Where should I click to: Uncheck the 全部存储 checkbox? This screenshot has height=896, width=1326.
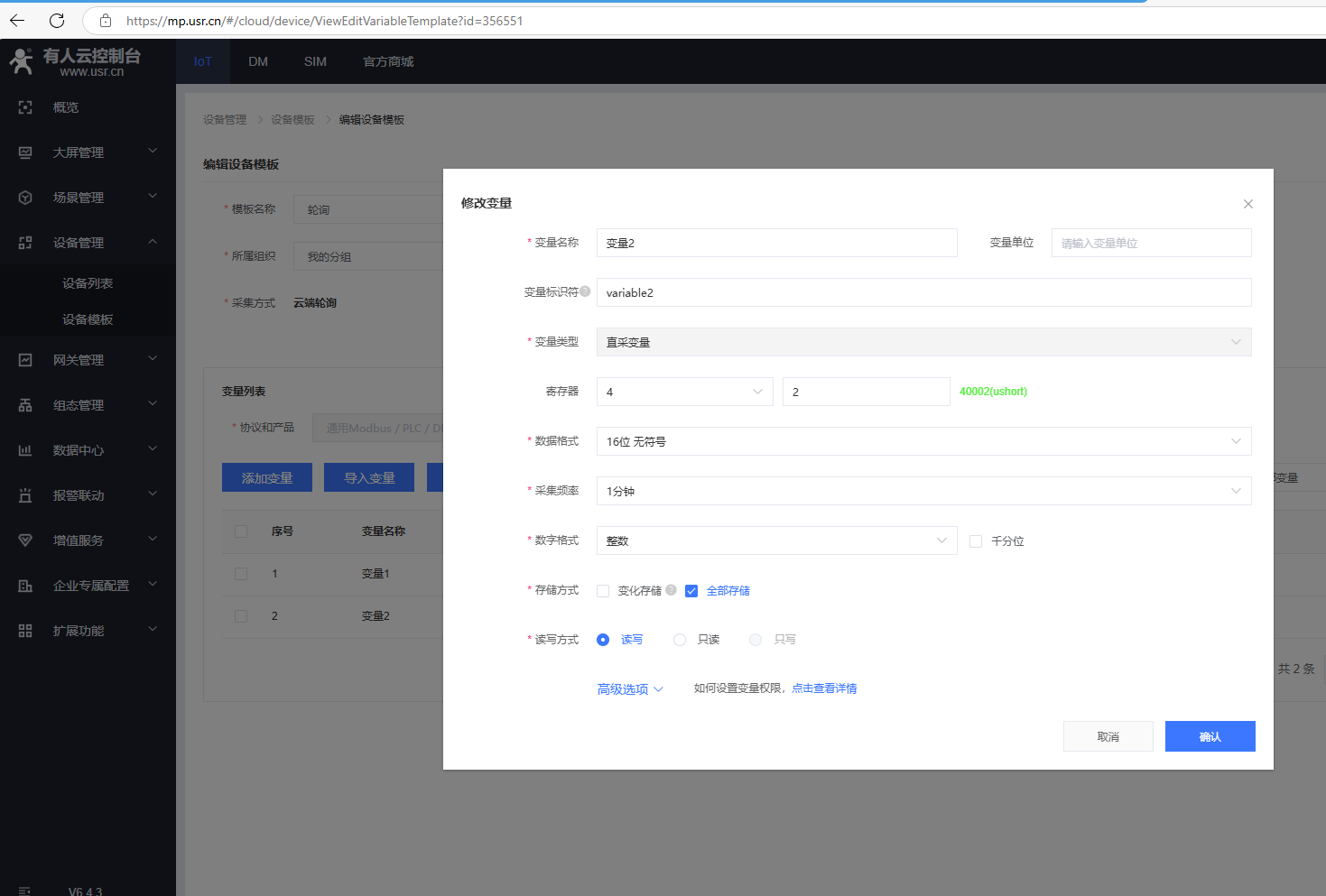tap(691, 591)
